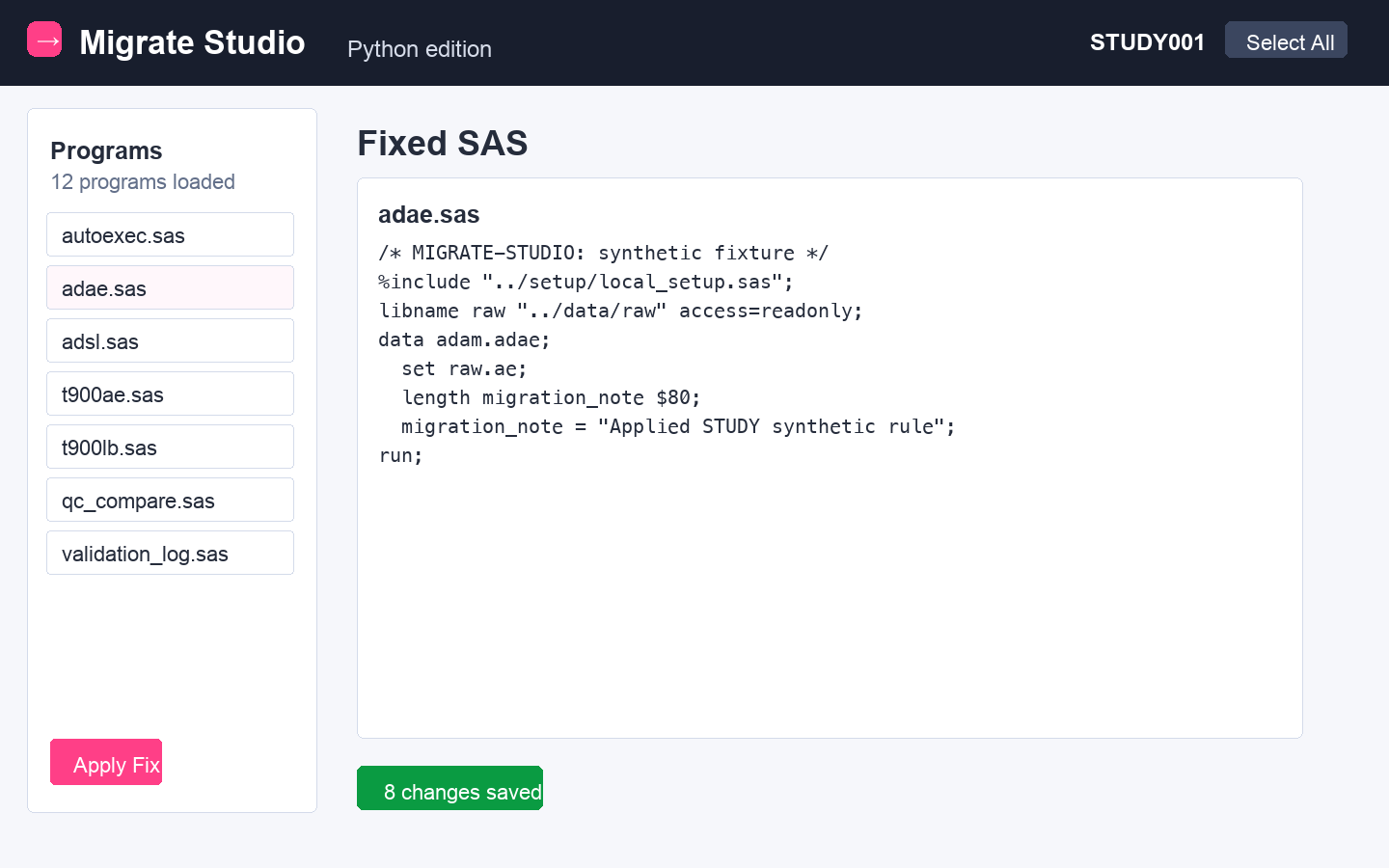Open the t900lb.sas program
The image size is (1389, 868).
tap(170, 447)
